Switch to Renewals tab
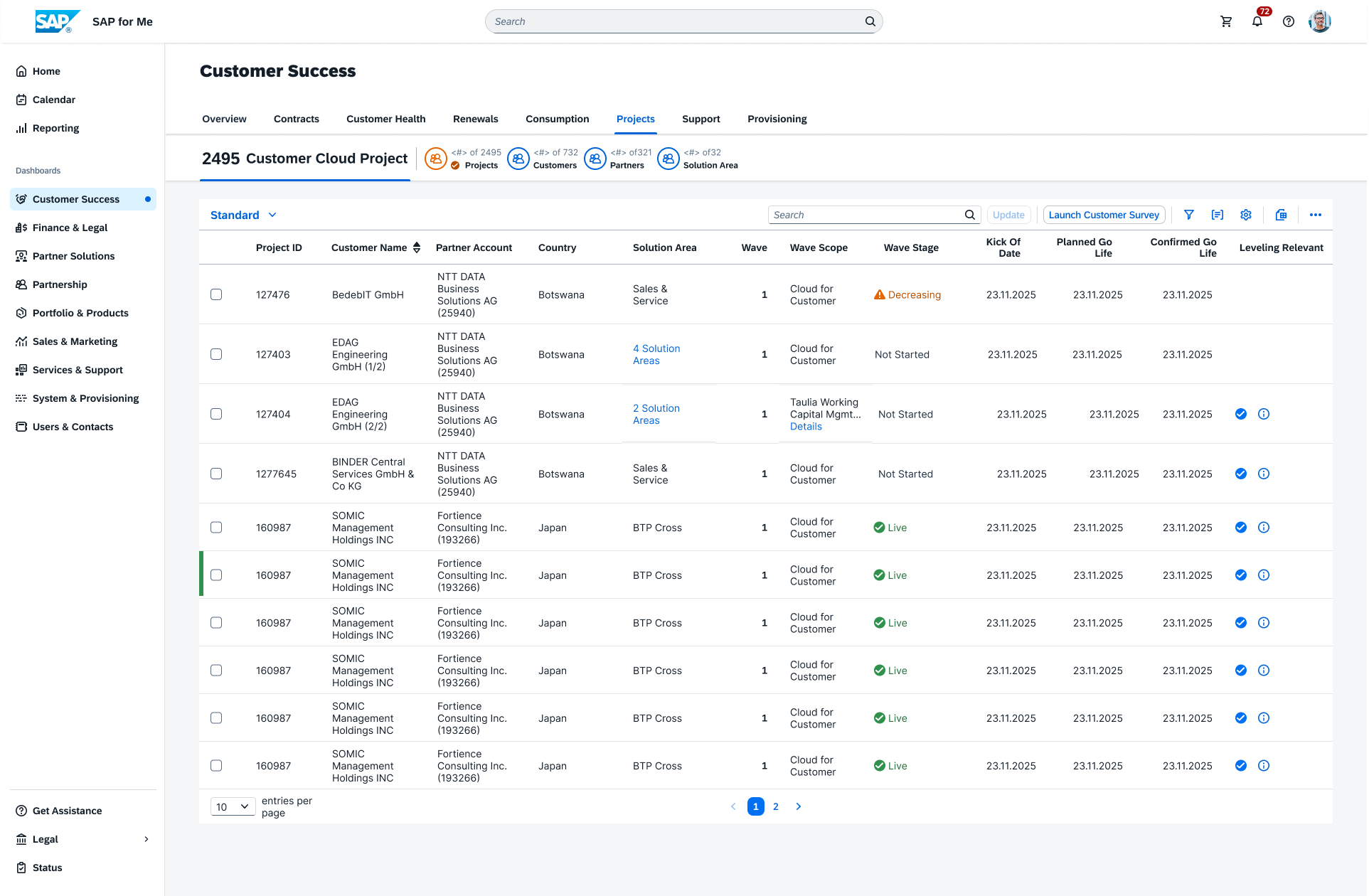This screenshot has width=1369, height=896. click(x=476, y=119)
